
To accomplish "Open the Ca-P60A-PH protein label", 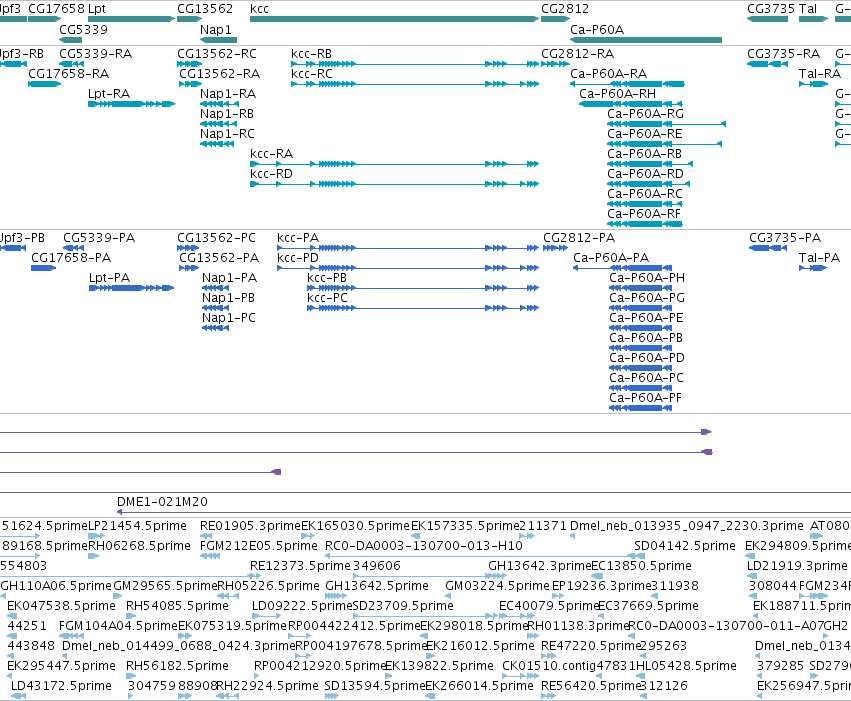I will [647, 278].
